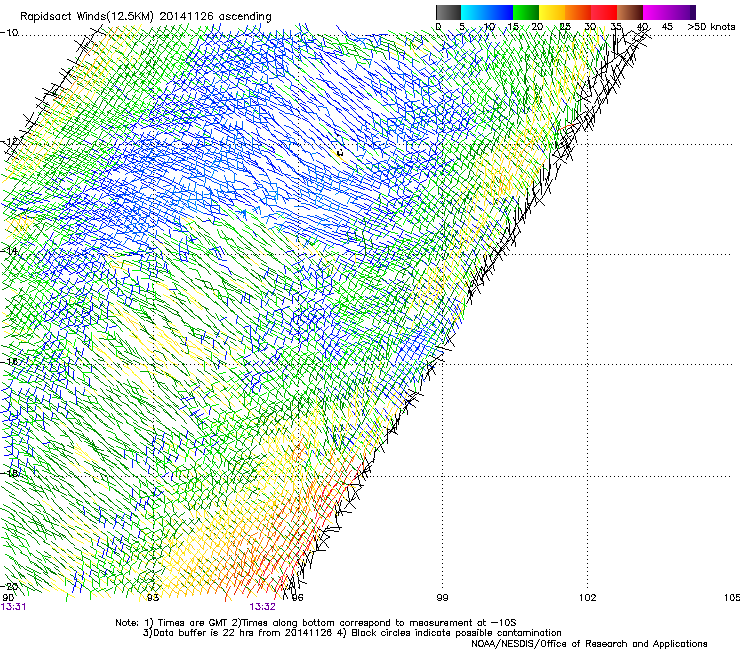This screenshot has height=650, width=740.
Task: Click the magenta 40-45 knots legend swatch
Action: click(656, 12)
